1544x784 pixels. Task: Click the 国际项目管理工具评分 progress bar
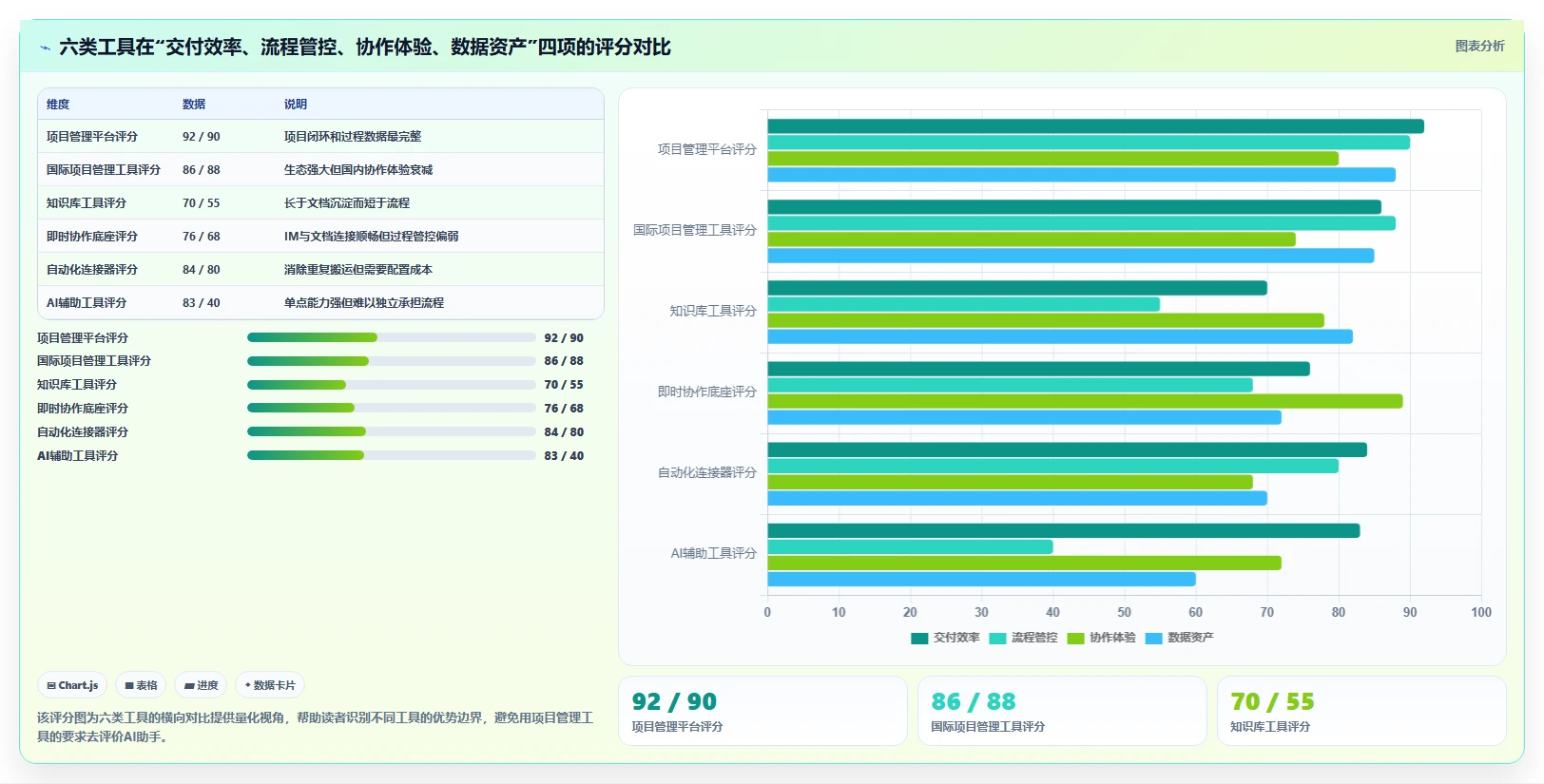click(x=392, y=361)
